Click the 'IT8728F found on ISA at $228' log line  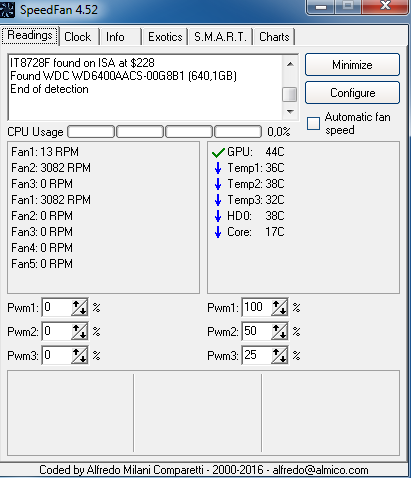pos(82,63)
